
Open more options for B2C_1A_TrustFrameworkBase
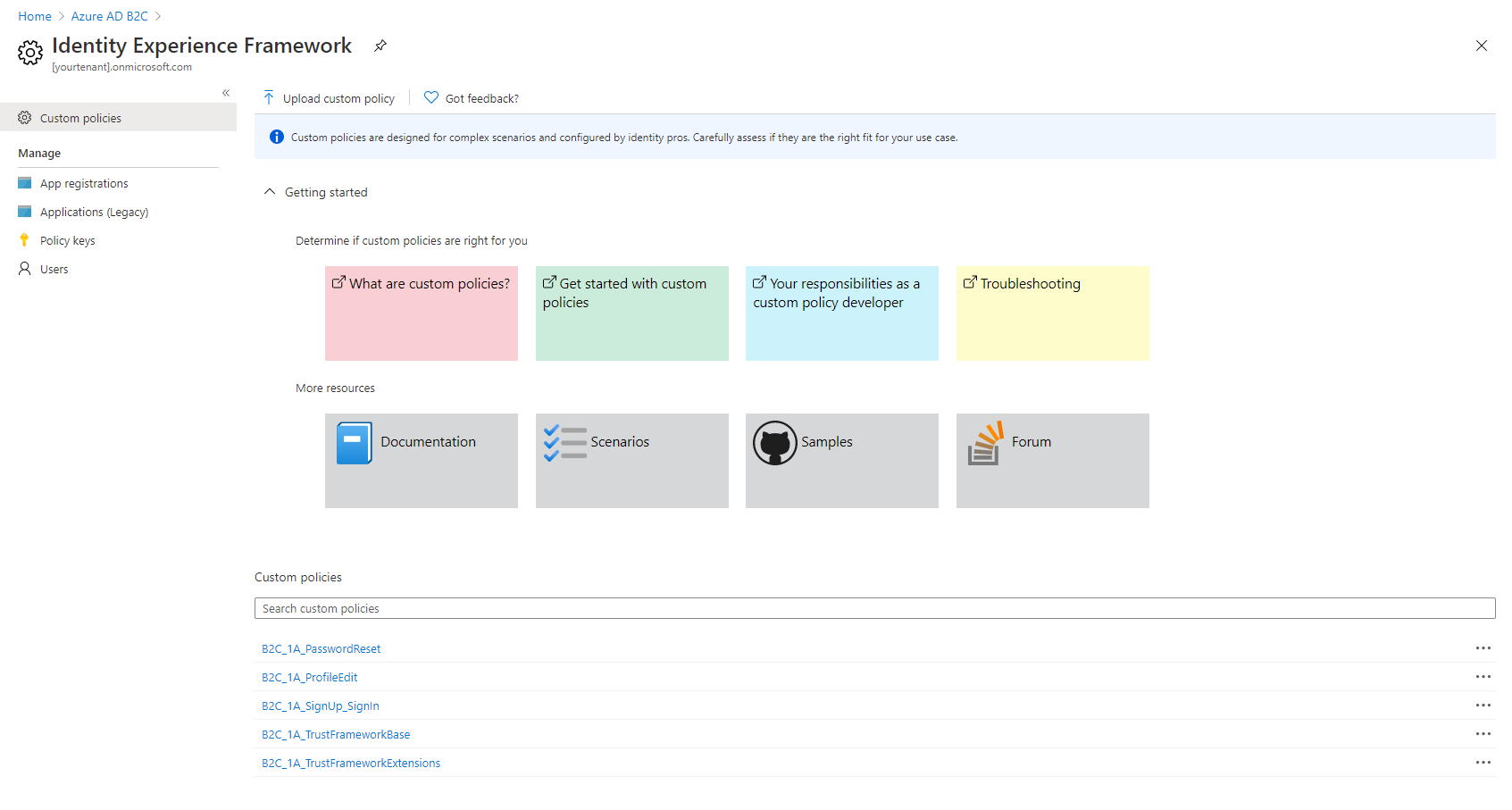click(x=1483, y=733)
